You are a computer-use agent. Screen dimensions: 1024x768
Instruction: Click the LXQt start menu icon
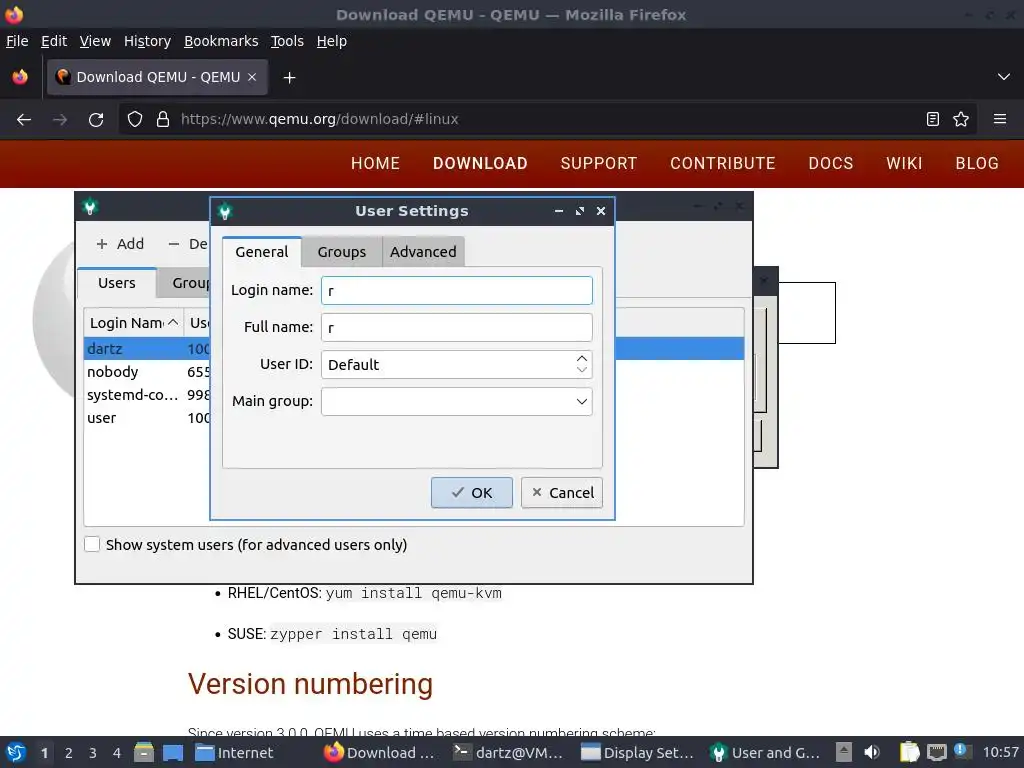(16, 752)
